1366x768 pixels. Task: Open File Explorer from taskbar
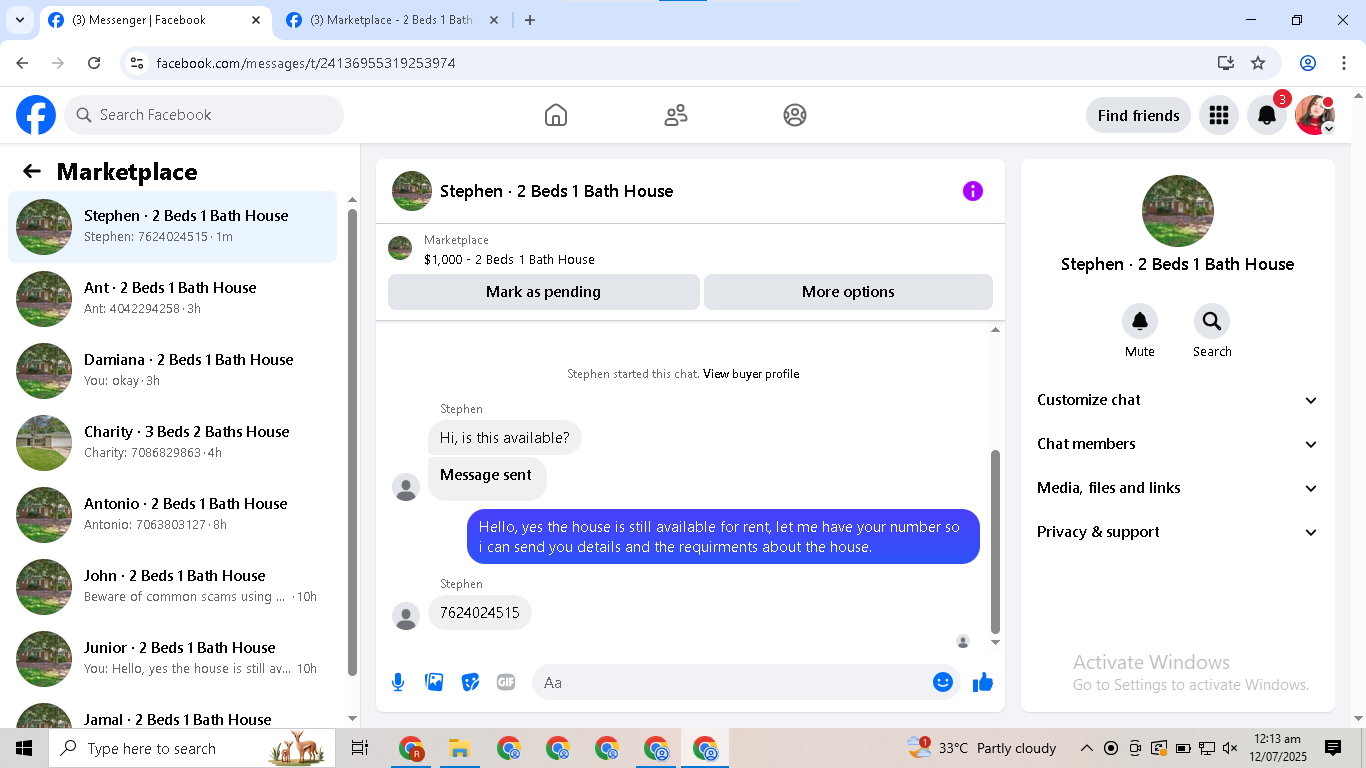459,748
